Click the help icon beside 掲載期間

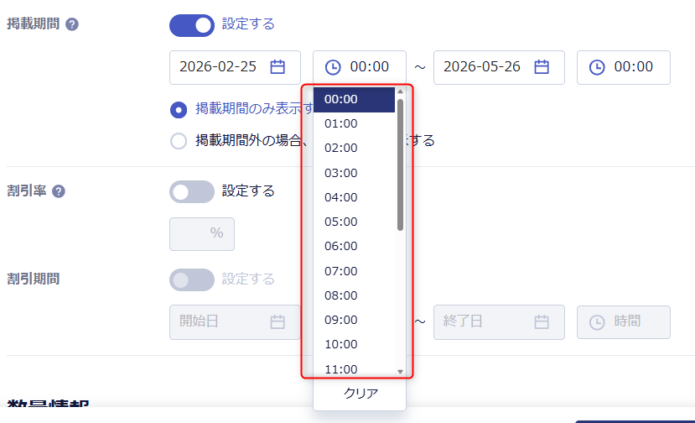pyautogui.click(x=72, y=24)
